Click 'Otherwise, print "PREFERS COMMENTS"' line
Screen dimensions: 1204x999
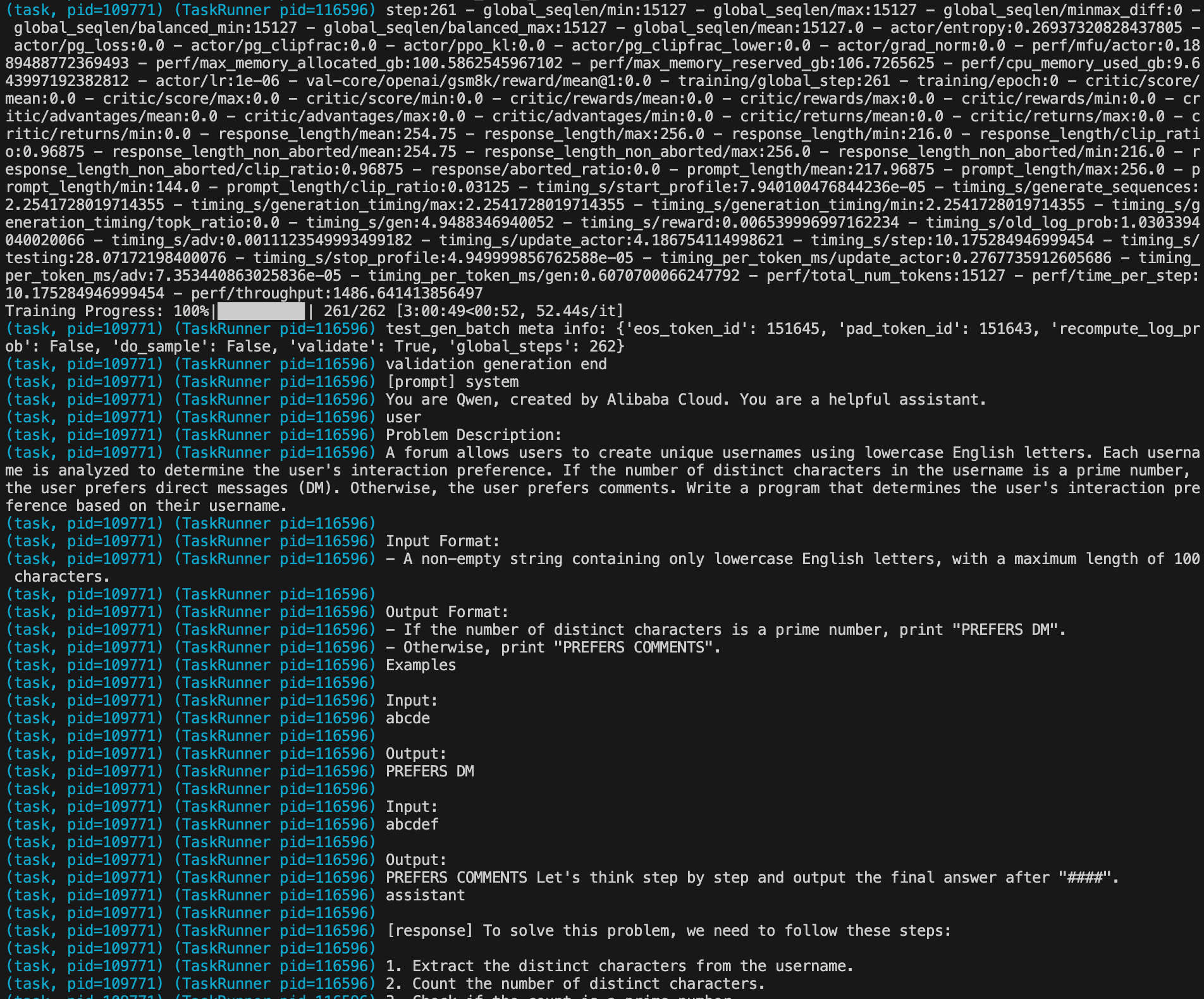pyautogui.click(x=553, y=647)
